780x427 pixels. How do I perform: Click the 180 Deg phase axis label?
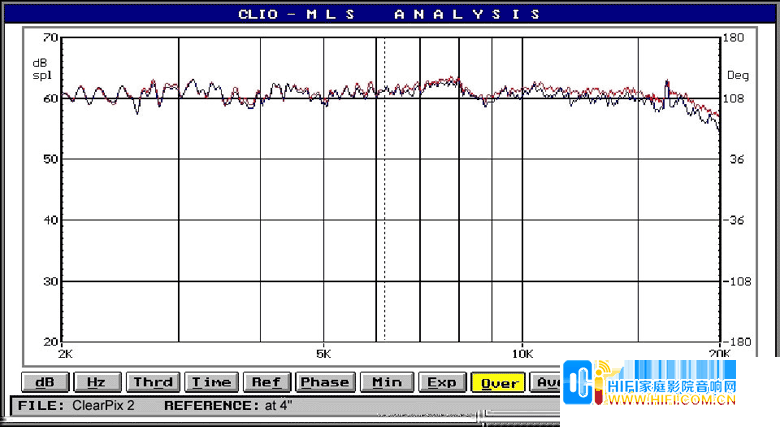point(736,38)
